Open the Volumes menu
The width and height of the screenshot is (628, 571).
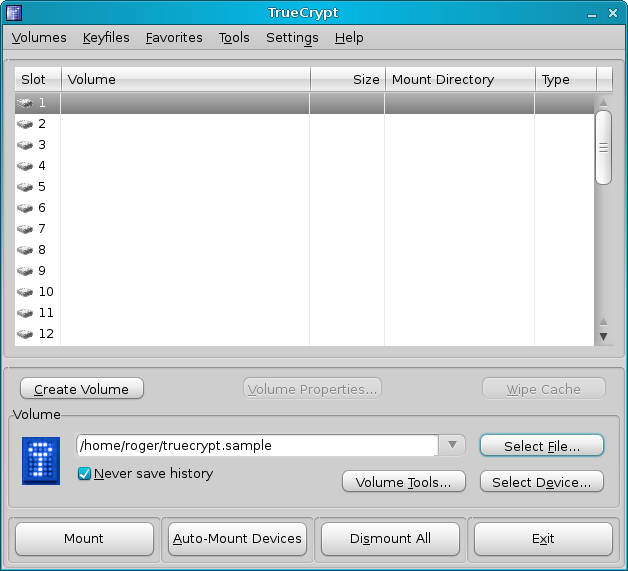(x=39, y=38)
